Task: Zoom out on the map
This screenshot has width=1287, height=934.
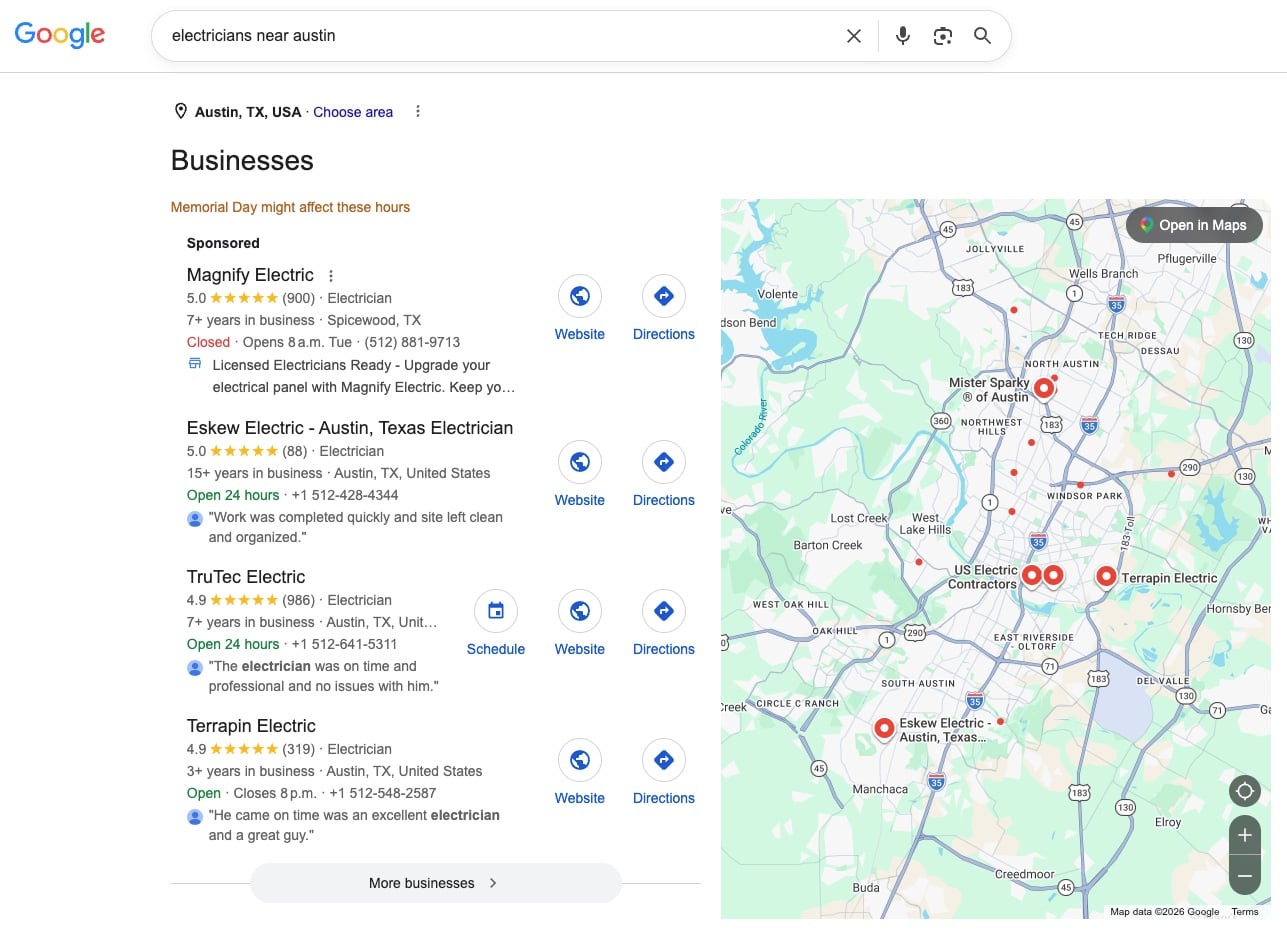Action: (x=1245, y=876)
